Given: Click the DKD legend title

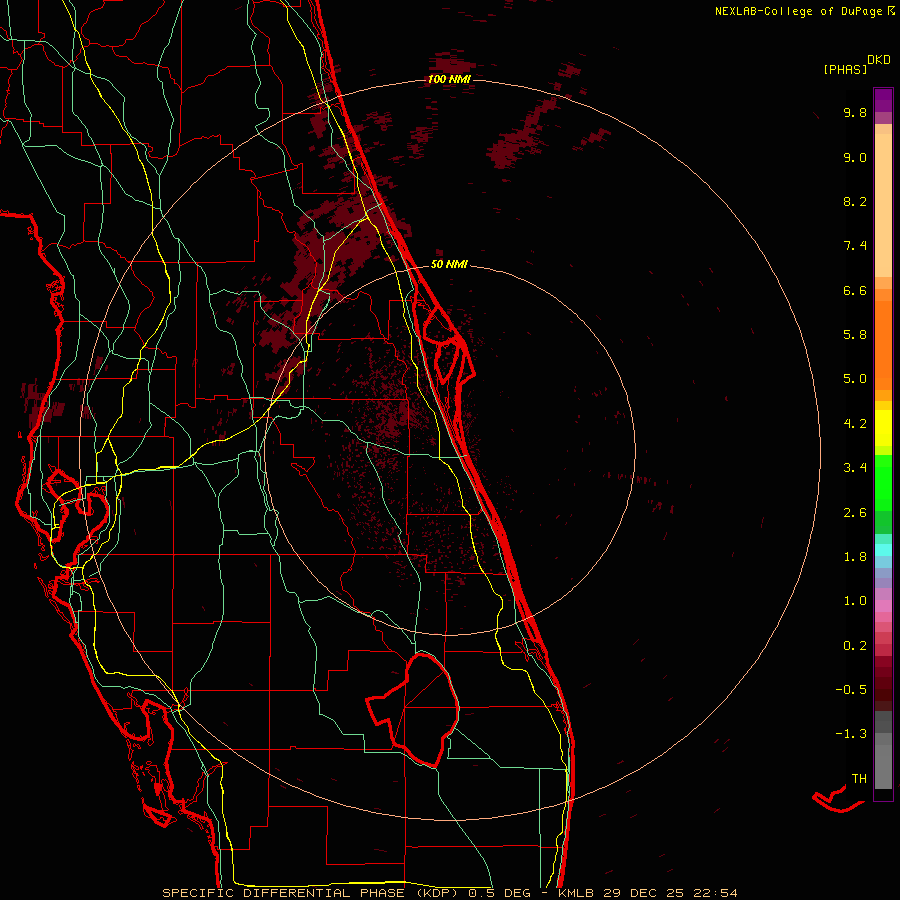Looking at the screenshot, I should (x=879, y=60).
